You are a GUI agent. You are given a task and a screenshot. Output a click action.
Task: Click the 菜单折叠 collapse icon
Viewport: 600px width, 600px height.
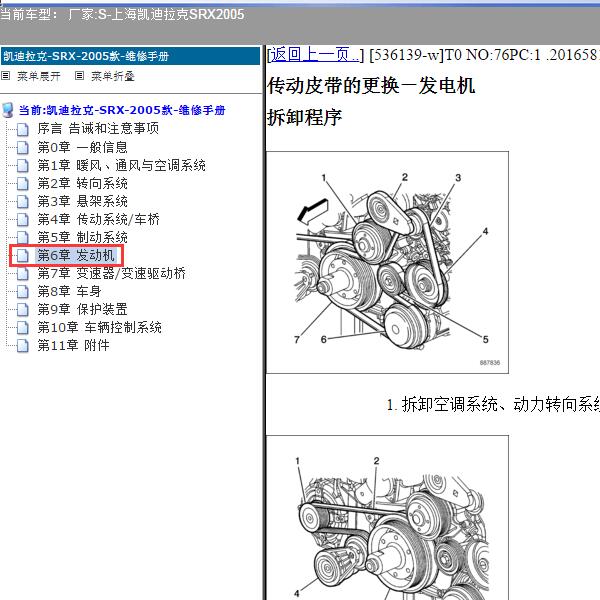[x=79, y=76]
